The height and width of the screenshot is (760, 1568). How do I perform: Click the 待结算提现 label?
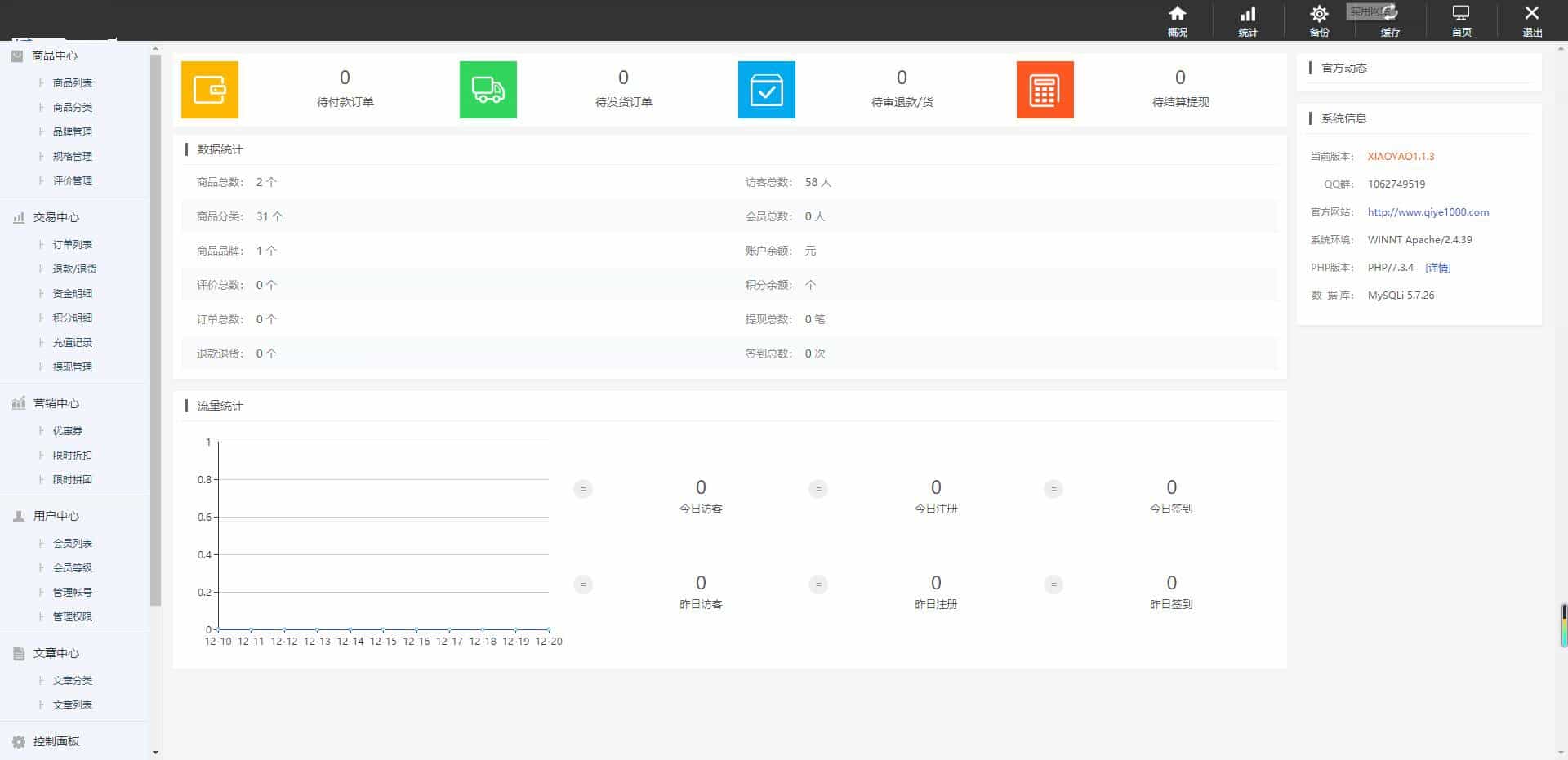pos(1180,102)
